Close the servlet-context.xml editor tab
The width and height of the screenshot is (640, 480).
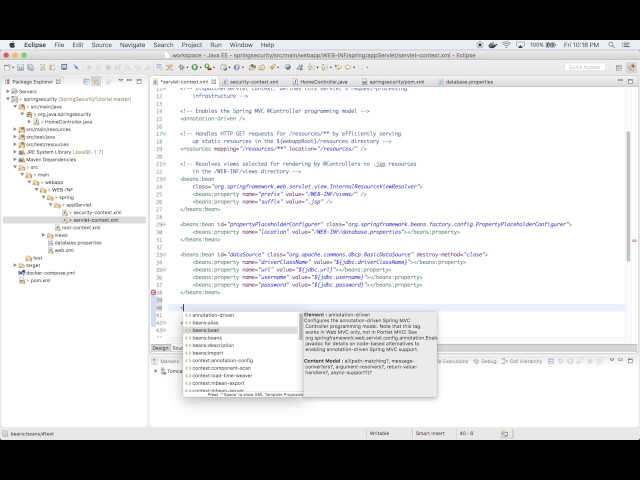pyautogui.click(x=213, y=82)
